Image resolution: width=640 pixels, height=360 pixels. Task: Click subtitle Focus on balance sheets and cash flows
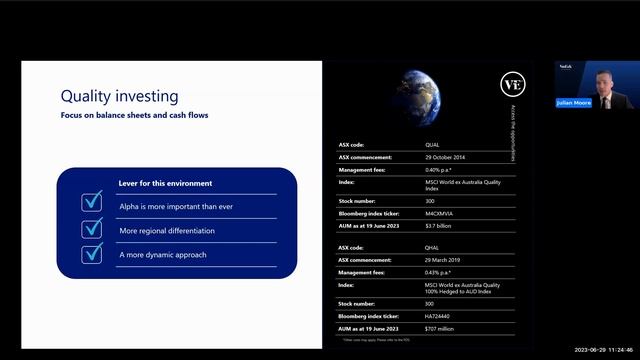(134, 115)
